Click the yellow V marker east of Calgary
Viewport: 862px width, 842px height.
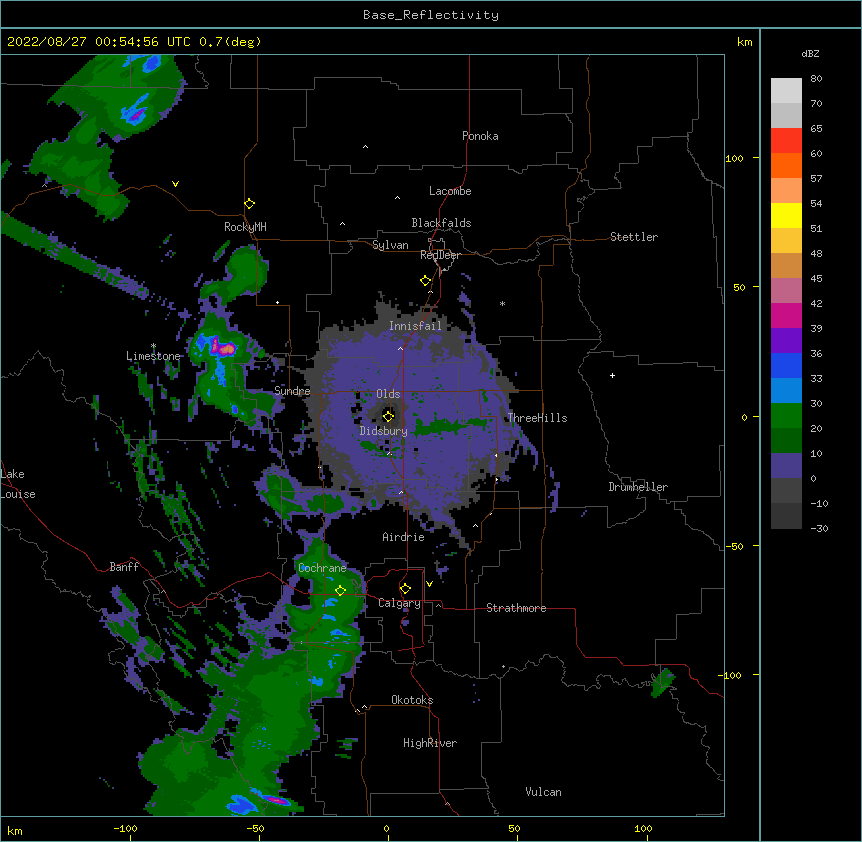pyautogui.click(x=429, y=584)
